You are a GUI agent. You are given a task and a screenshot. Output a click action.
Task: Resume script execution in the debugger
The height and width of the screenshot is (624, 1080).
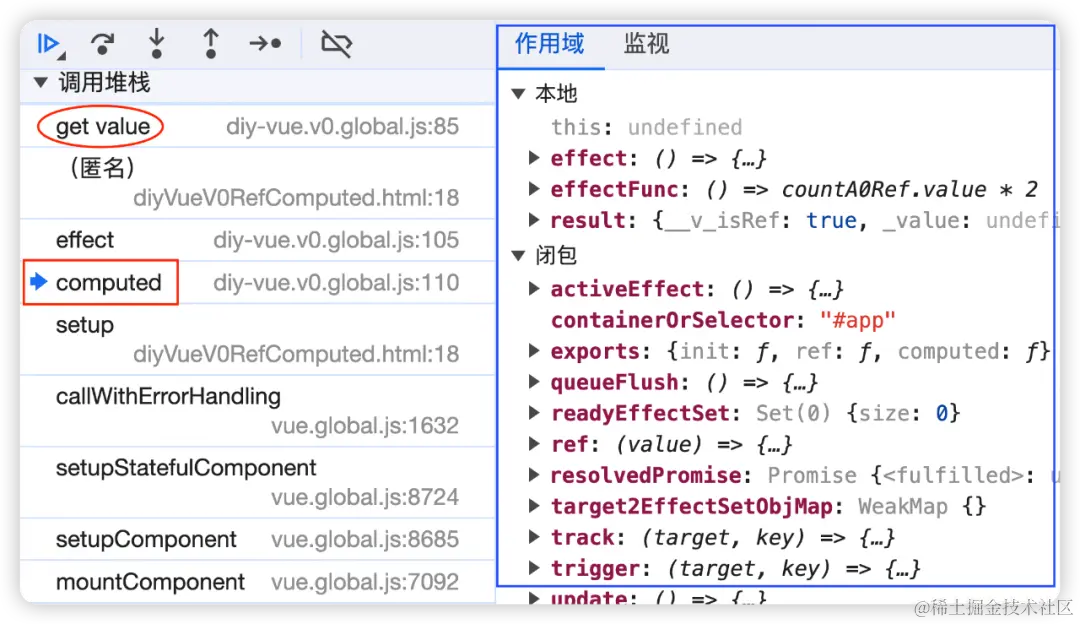tap(50, 44)
